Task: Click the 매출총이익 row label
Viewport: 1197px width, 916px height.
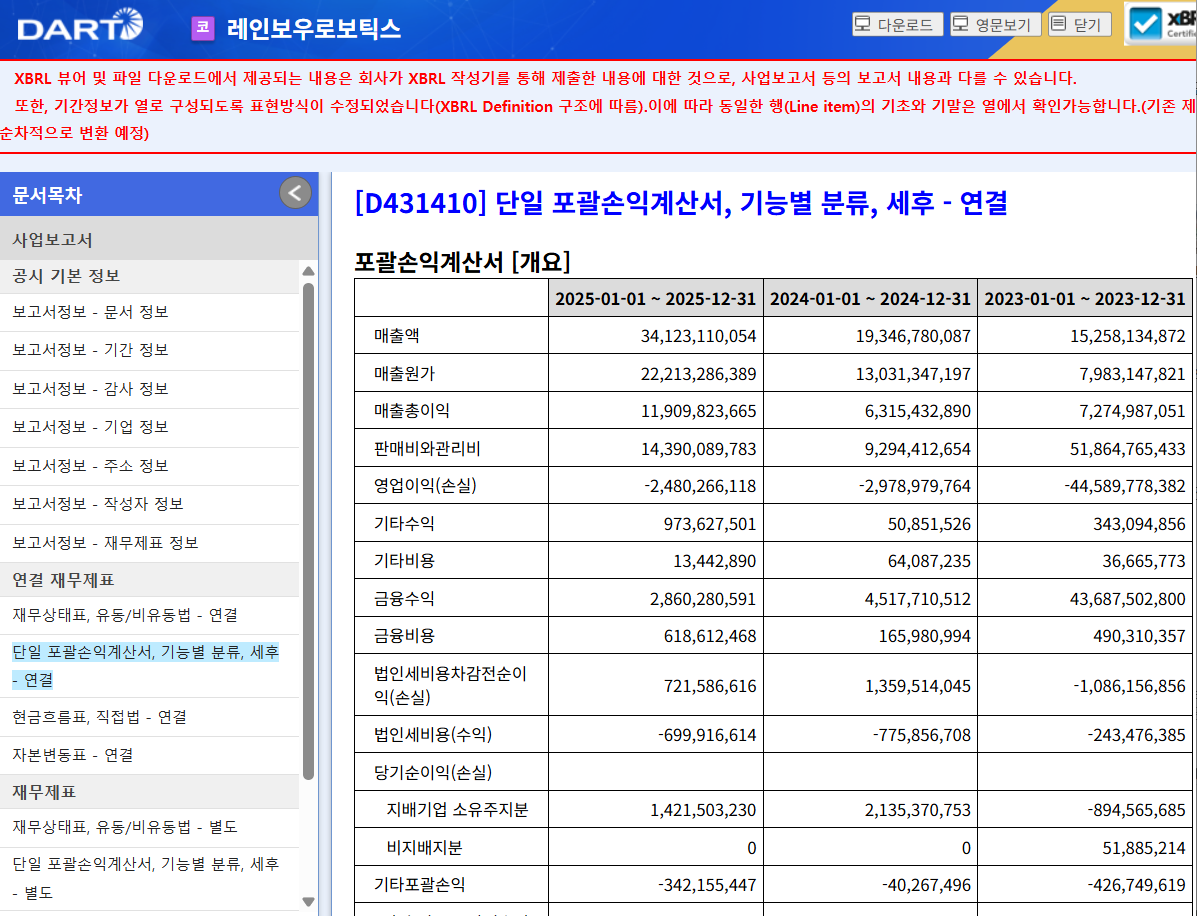Action: [x=411, y=411]
